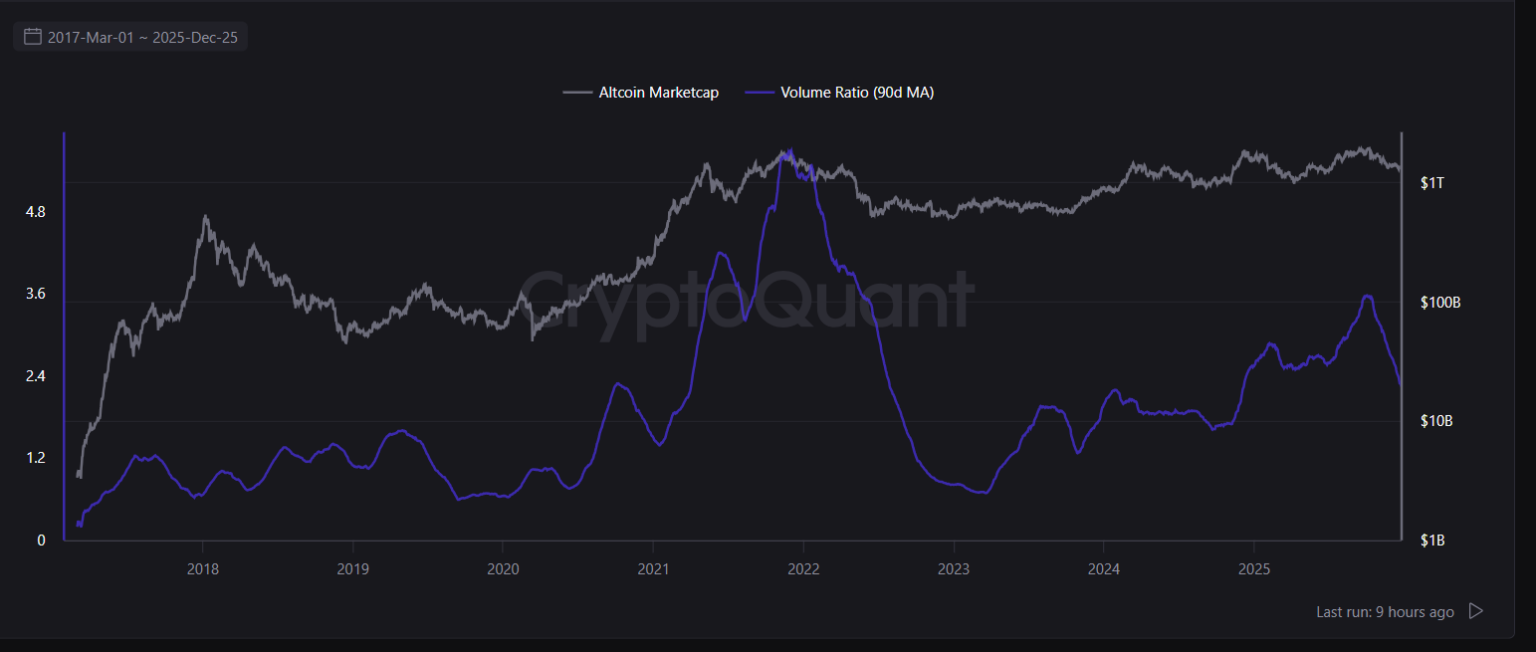Click the $10B label on the right axis

click(x=1436, y=421)
